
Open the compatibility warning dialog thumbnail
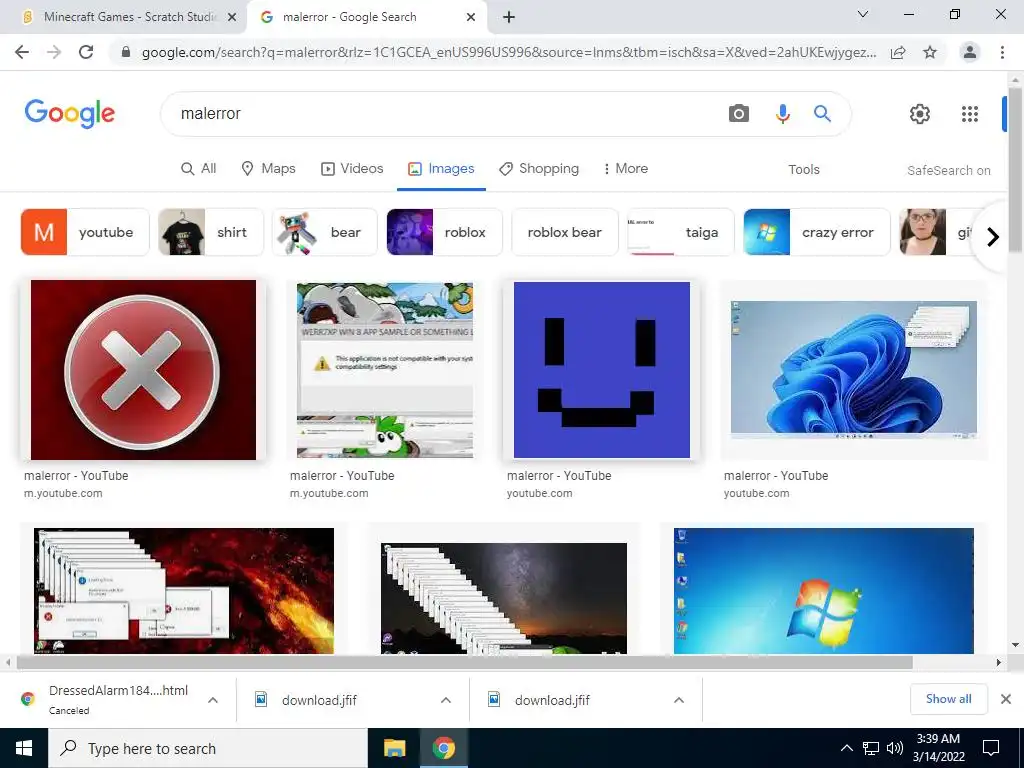tap(385, 370)
